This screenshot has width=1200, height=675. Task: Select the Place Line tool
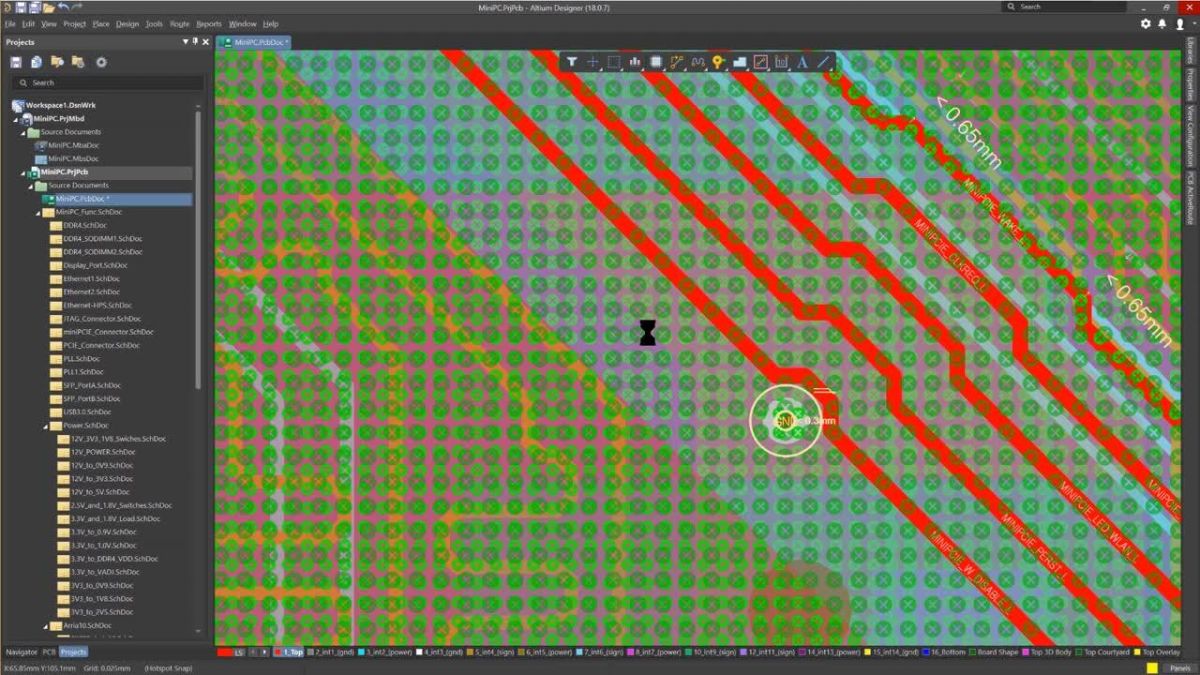pos(825,61)
